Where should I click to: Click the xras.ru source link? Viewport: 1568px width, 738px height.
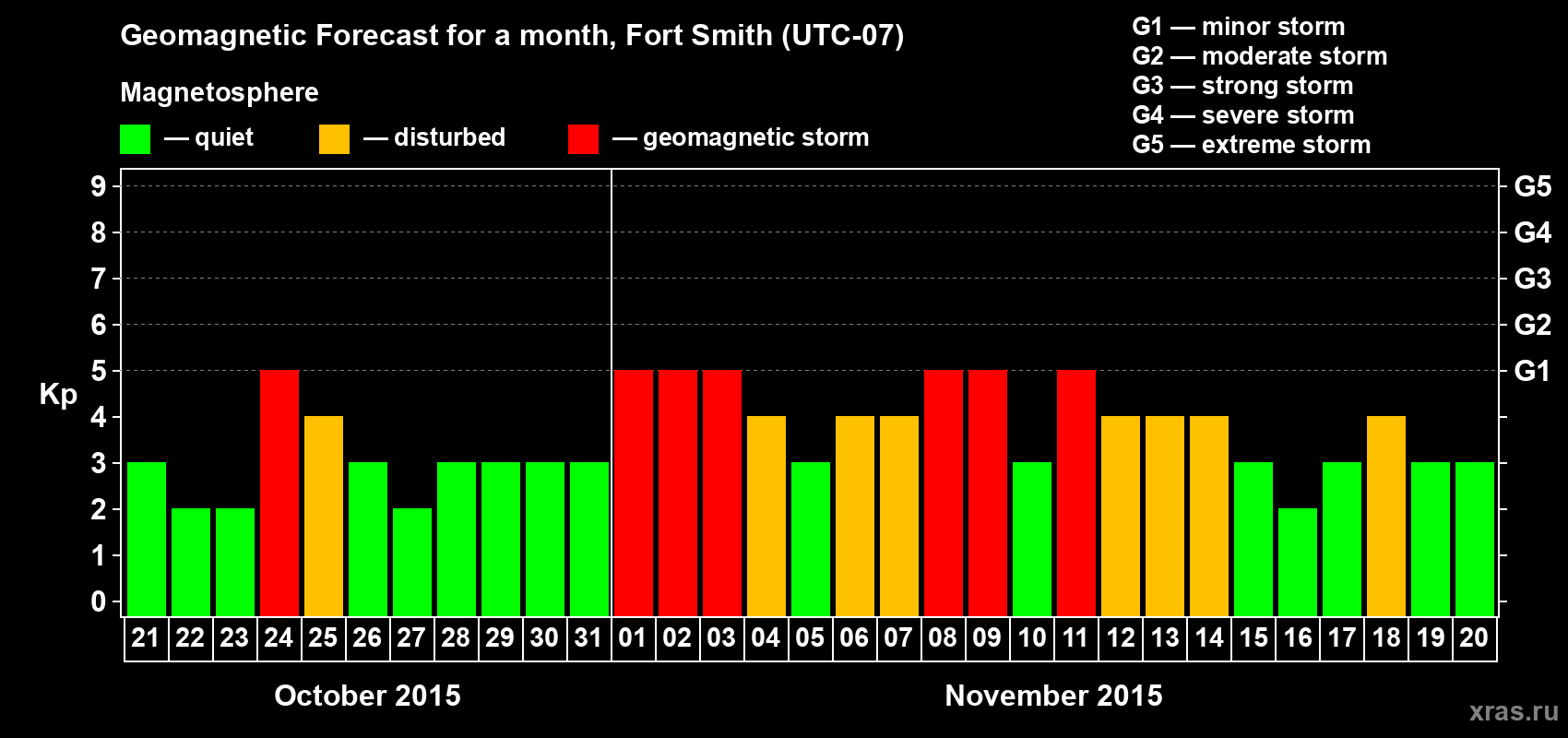tap(1515, 711)
